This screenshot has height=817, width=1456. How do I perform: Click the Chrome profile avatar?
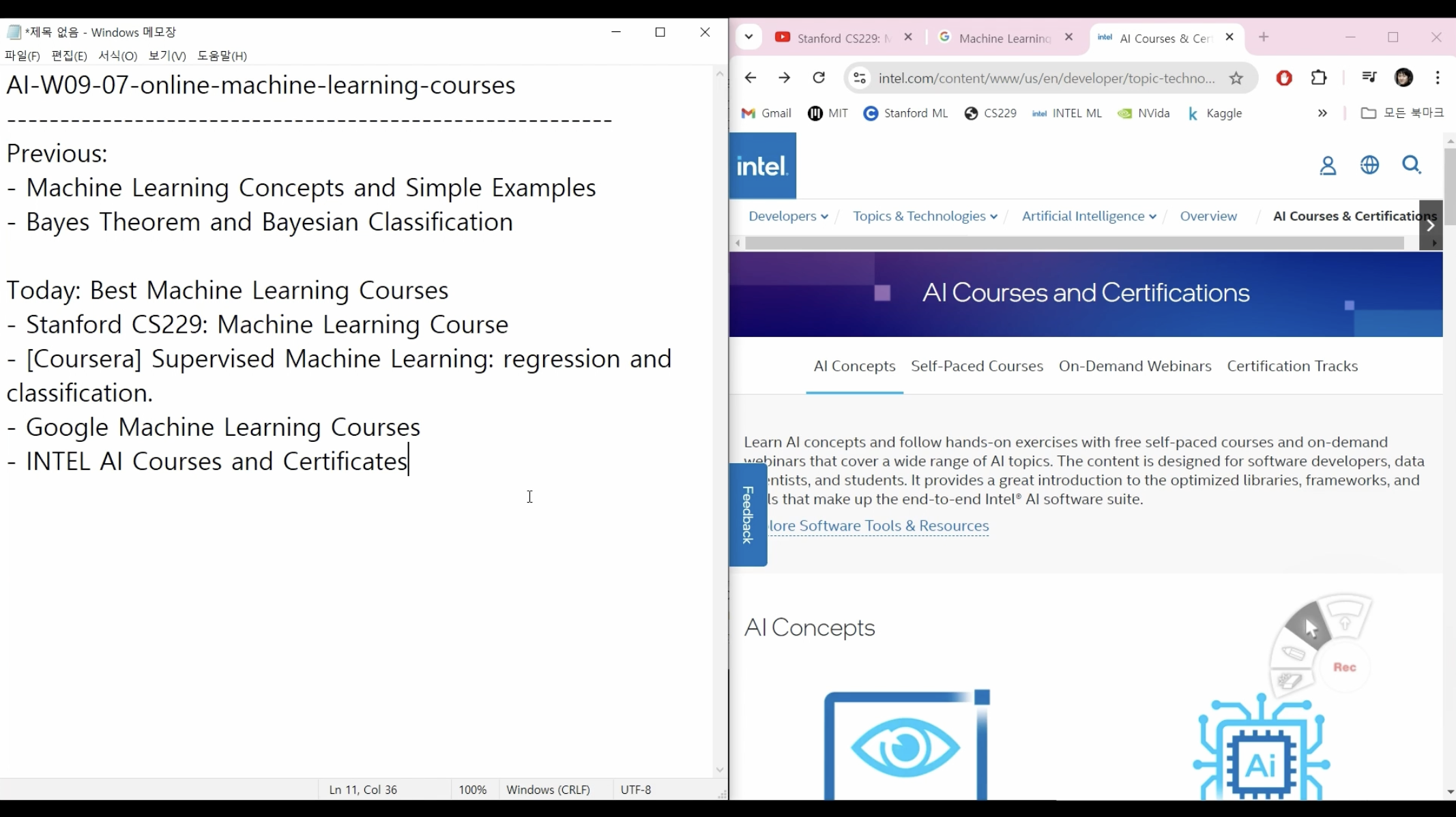coord(1403,78)
